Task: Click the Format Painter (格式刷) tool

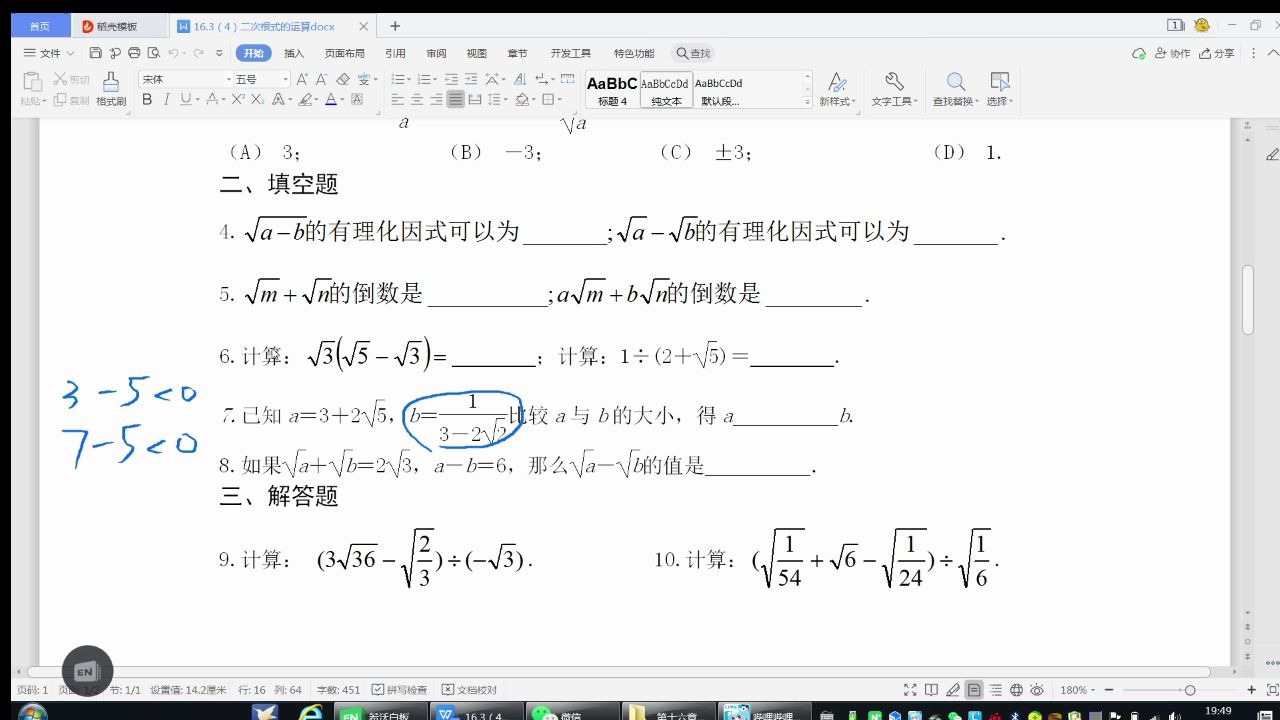Action: (x=111, y=89)
